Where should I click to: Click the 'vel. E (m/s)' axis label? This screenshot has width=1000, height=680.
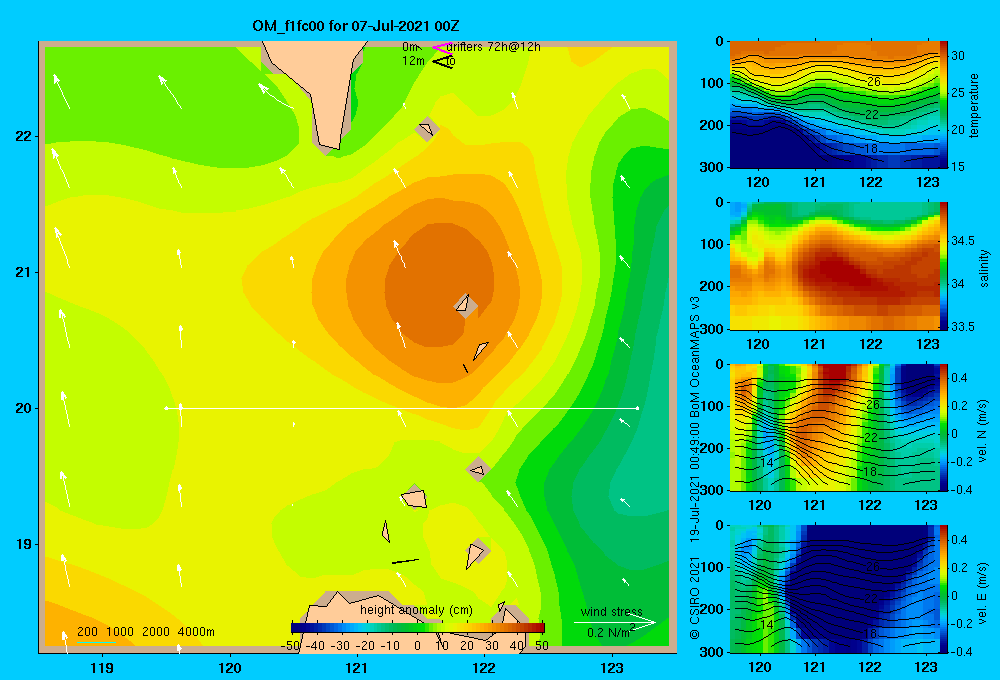983,592
